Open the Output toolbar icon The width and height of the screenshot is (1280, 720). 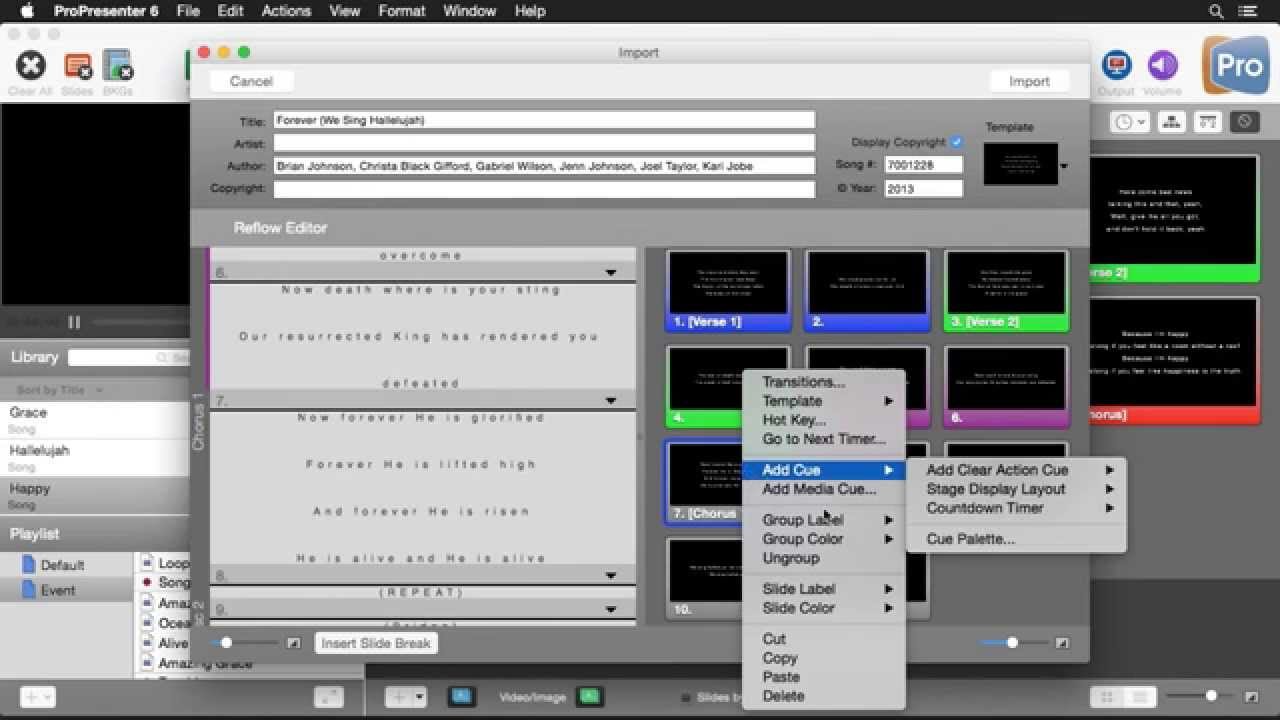click(1116, 66)
